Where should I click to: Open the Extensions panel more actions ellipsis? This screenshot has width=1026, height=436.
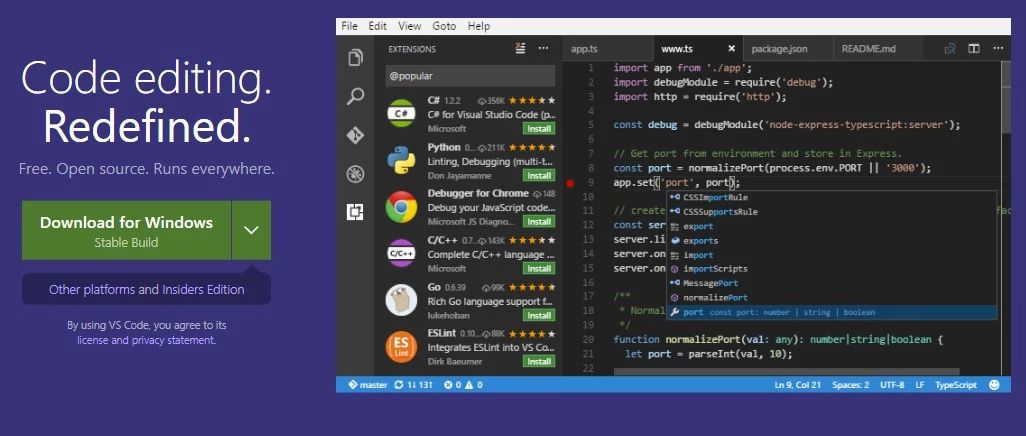point(544,48)
